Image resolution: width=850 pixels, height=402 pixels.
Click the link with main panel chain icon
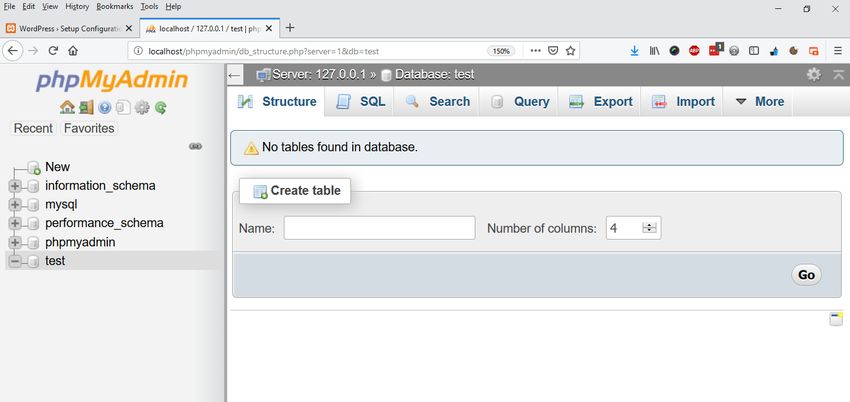196,146
